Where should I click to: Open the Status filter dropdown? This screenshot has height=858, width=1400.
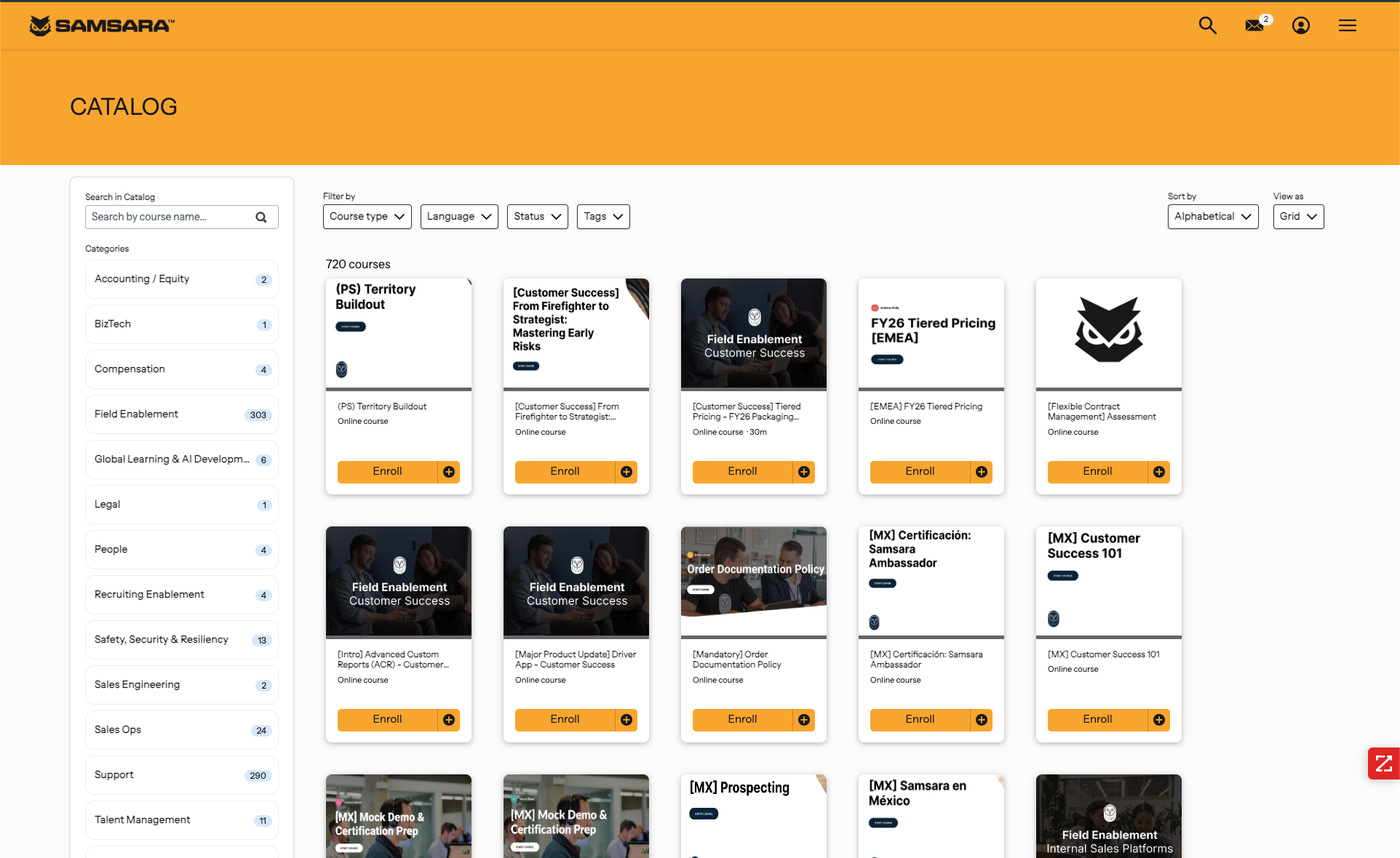point(537,217)
